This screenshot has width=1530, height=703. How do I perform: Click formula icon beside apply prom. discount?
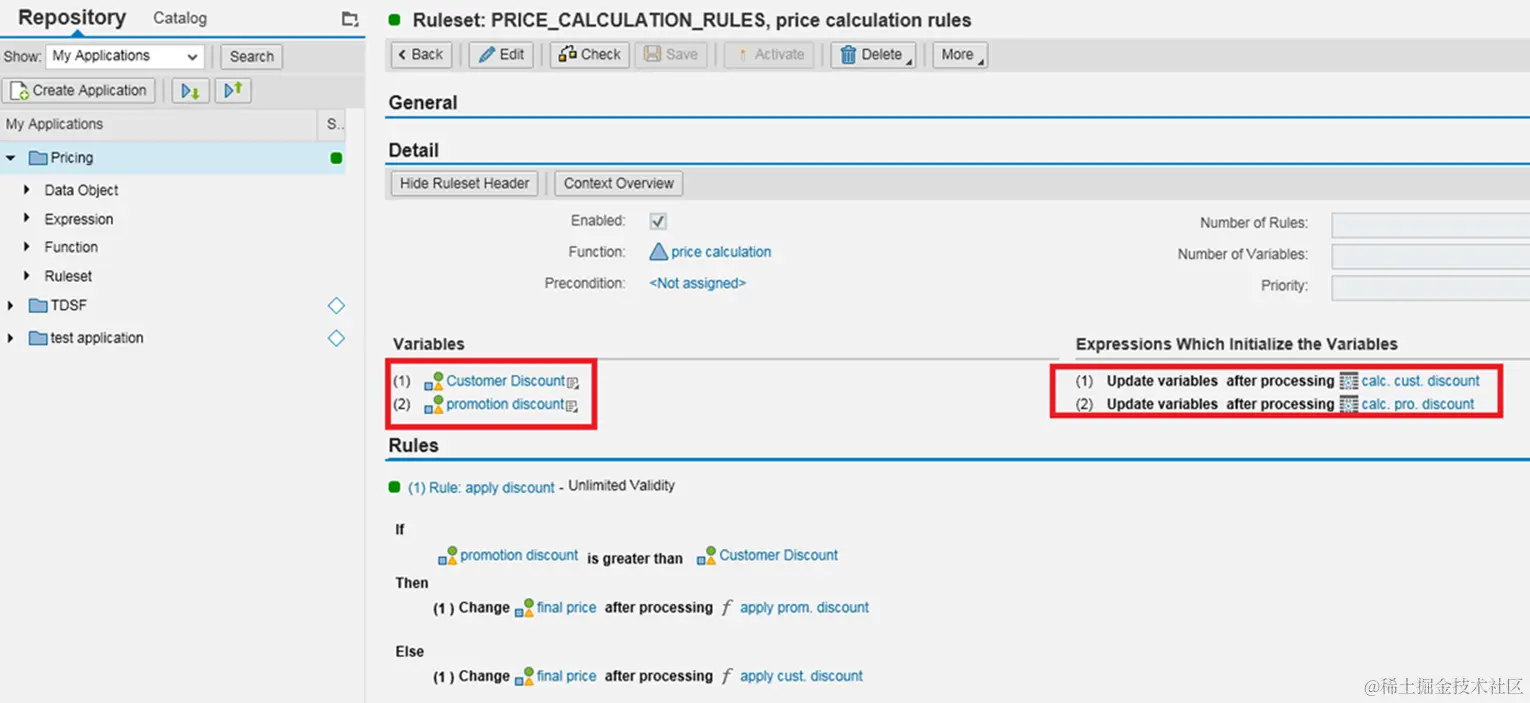click(727, 607)
